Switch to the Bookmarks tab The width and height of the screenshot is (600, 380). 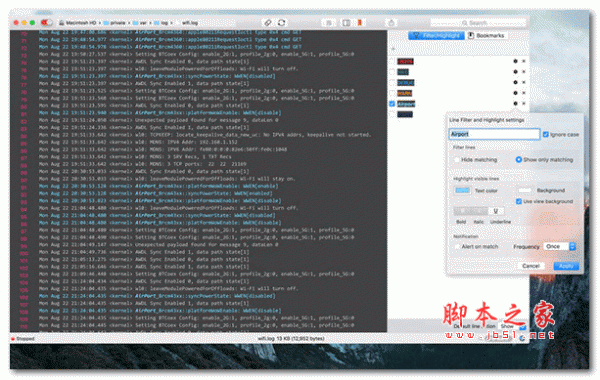coord(487,36)
